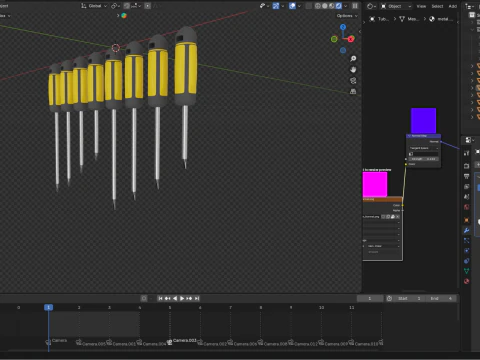Viewport: 480px width, 360px height.
Task: Click the UV map field on Normal Map node
Action: (x=424, y=154)
